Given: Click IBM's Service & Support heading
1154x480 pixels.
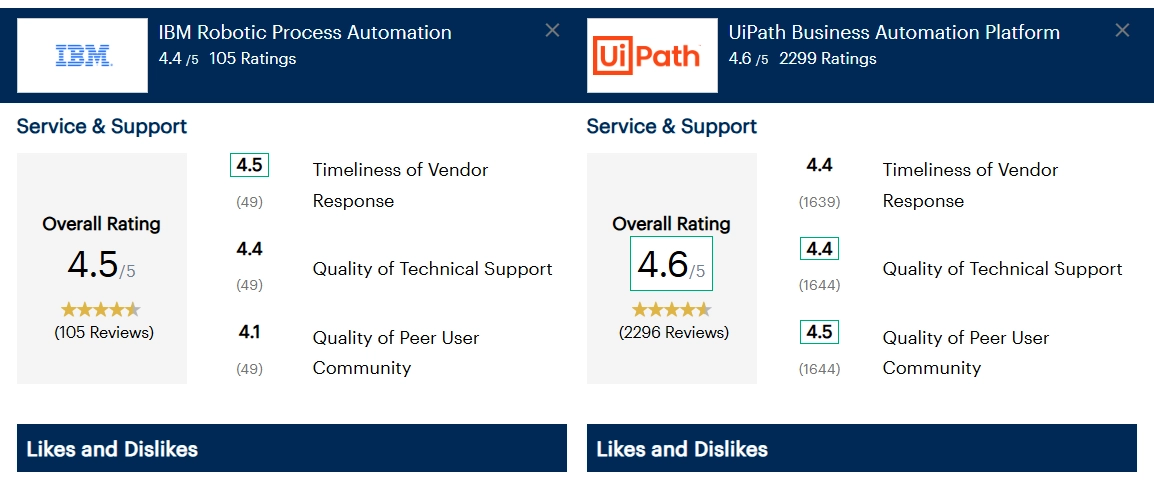Looking at the screenshot, I should pyautogui.click(x=102, y=127).
